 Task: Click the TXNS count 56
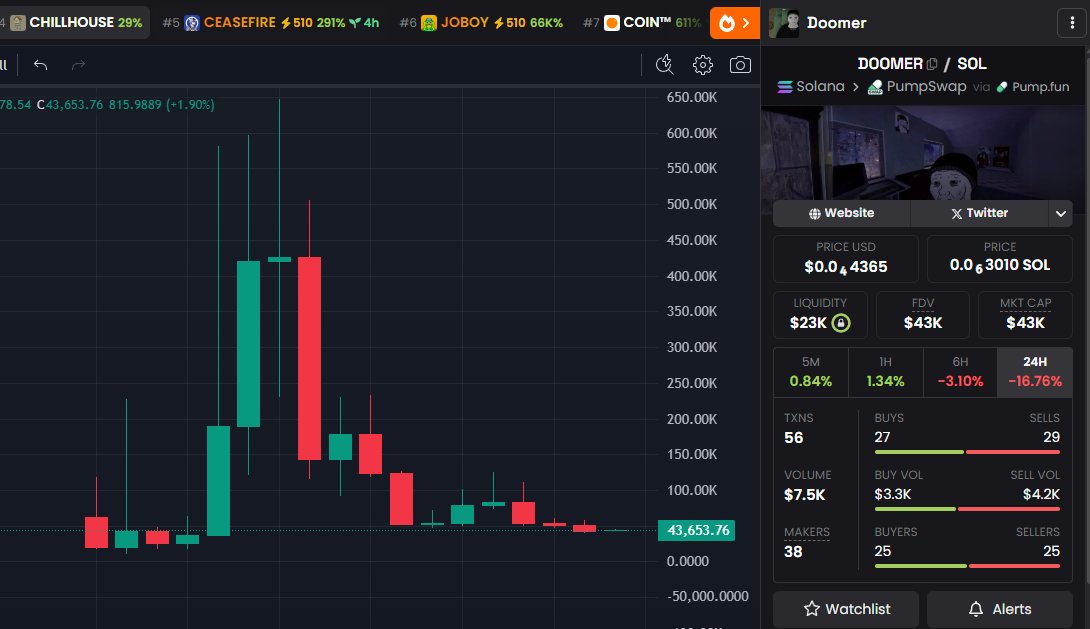click(794, 438)
